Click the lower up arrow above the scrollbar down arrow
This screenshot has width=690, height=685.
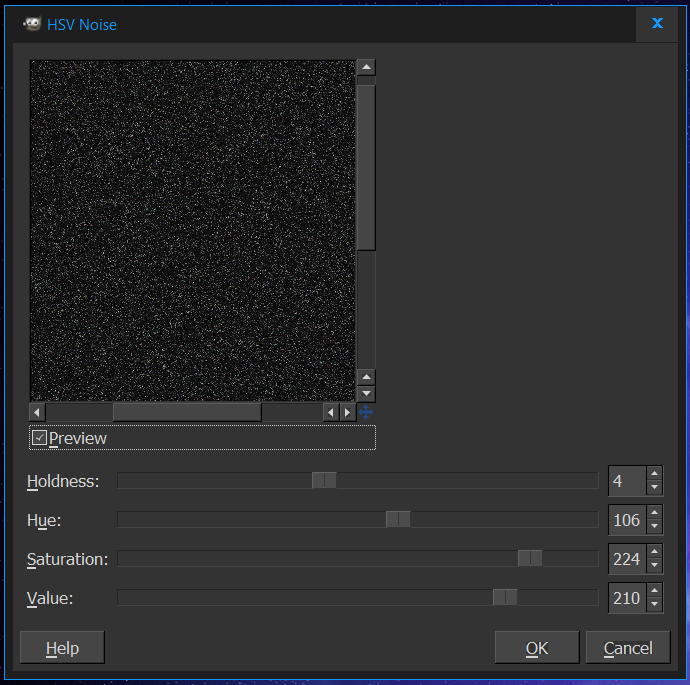[366, 377]
